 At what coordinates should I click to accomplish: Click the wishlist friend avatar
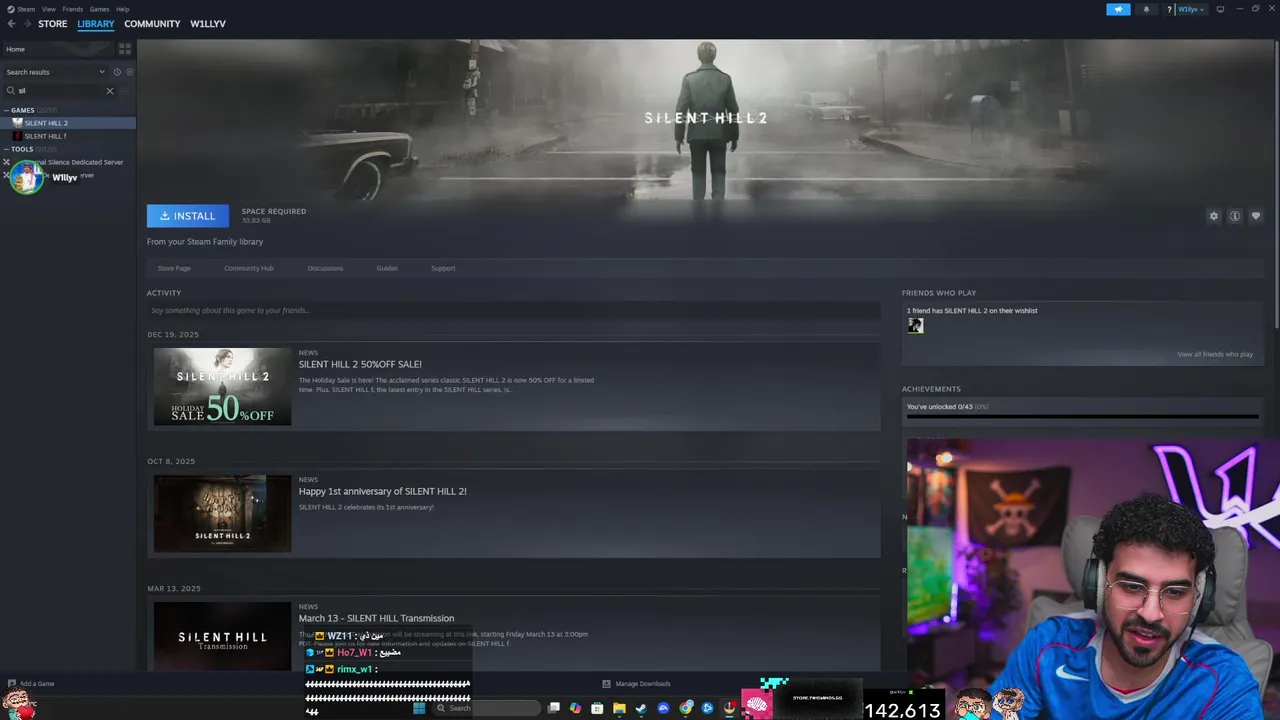915,326
